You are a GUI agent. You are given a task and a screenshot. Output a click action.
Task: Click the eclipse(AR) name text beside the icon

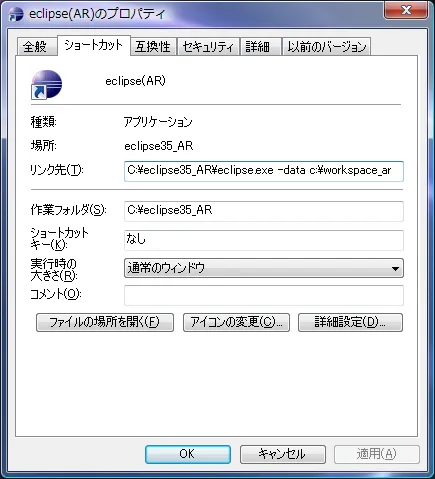coord(135,81)
